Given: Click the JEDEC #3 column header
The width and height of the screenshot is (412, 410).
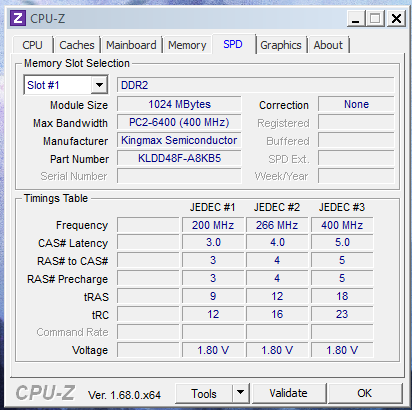Looking at the screenshot, I should tap(342, 207).
